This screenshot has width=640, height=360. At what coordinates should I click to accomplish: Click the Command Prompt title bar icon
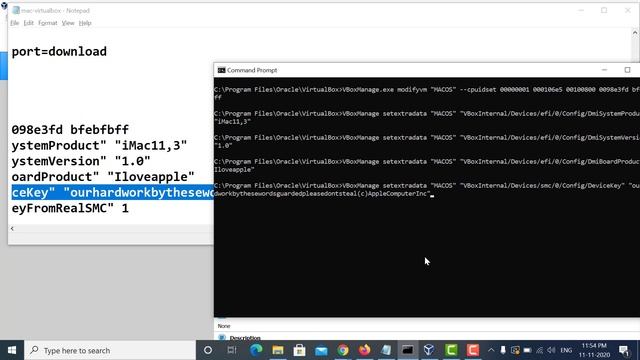221,70
